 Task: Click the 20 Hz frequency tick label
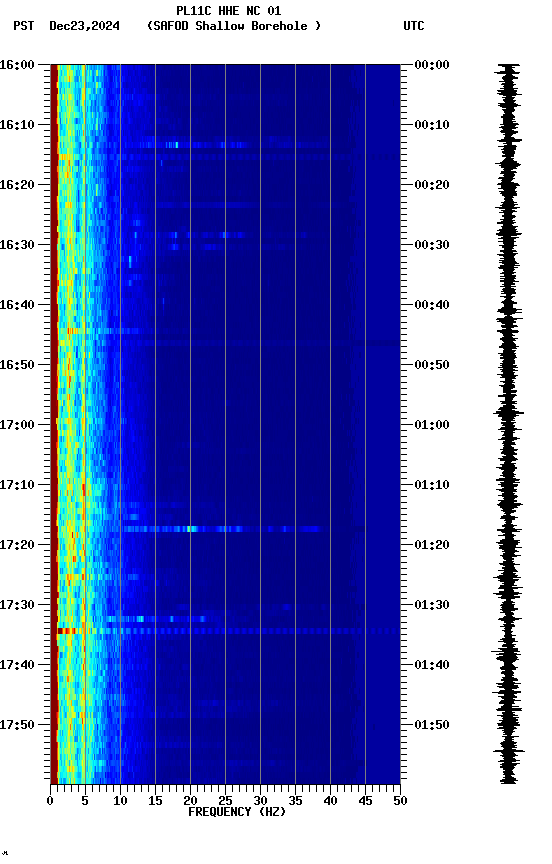(190, 801)
